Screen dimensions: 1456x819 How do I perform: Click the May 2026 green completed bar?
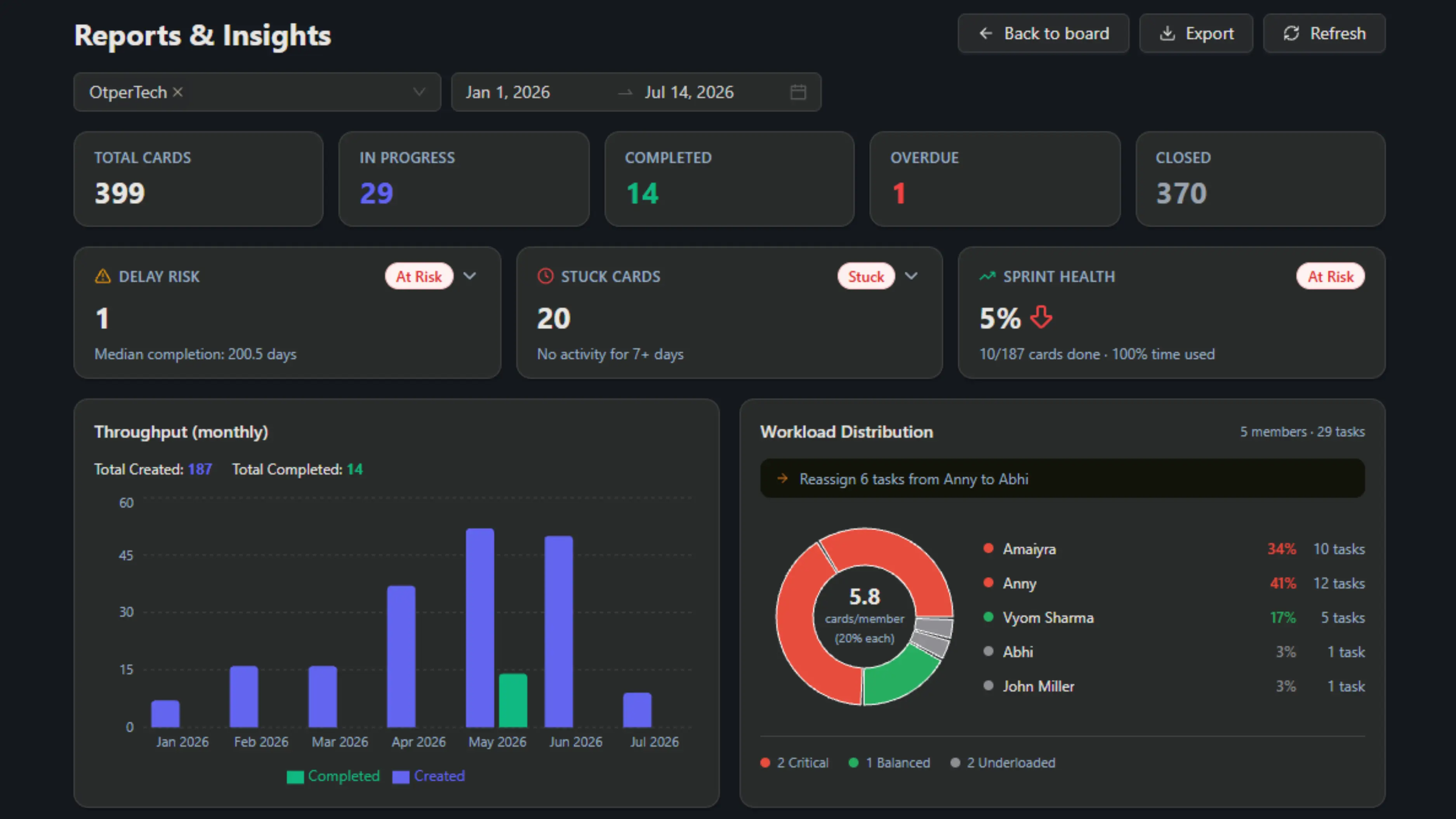pos(513,700)
